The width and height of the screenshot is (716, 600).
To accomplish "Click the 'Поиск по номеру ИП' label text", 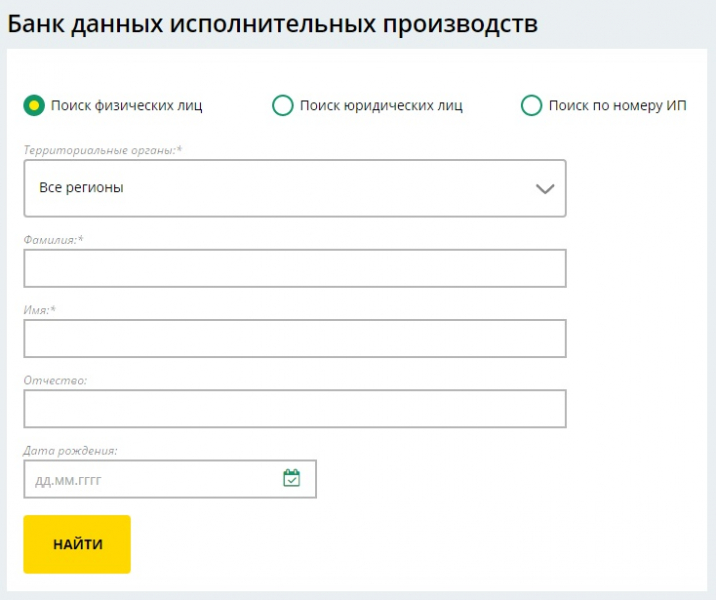I will point(617,105).
